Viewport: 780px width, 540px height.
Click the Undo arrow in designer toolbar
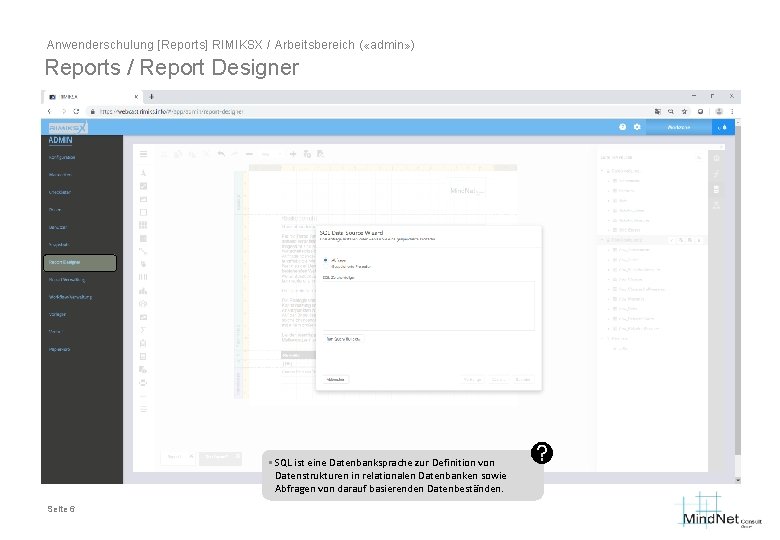click(221, 154)
